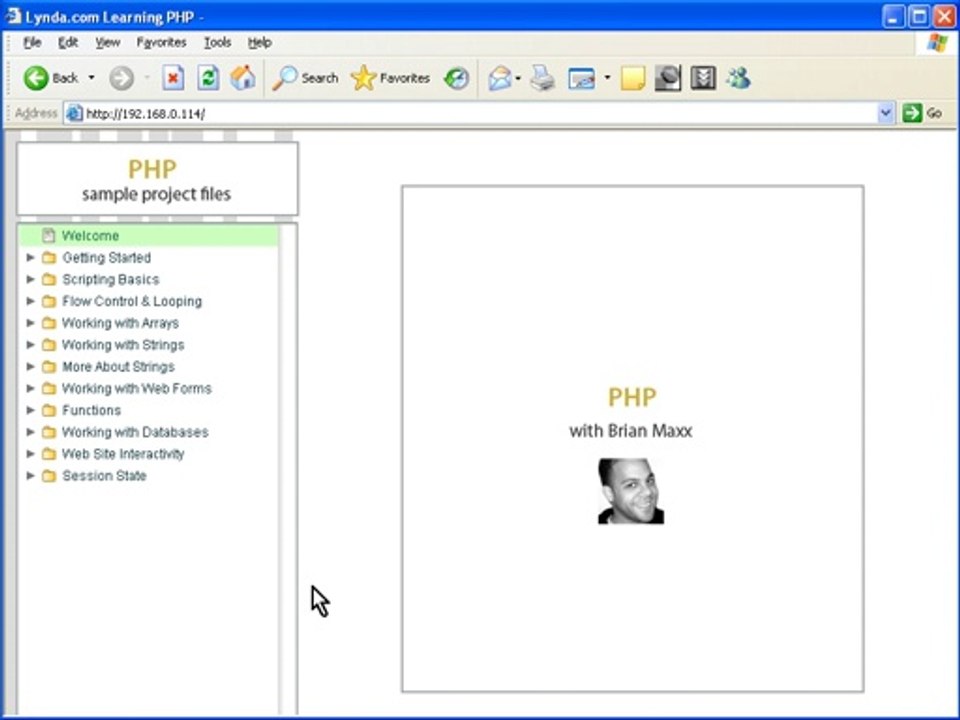The width and height of the screenshot is (960, 720).
Task: Select the Welcome tree item
Action: [x=149, y=236]
